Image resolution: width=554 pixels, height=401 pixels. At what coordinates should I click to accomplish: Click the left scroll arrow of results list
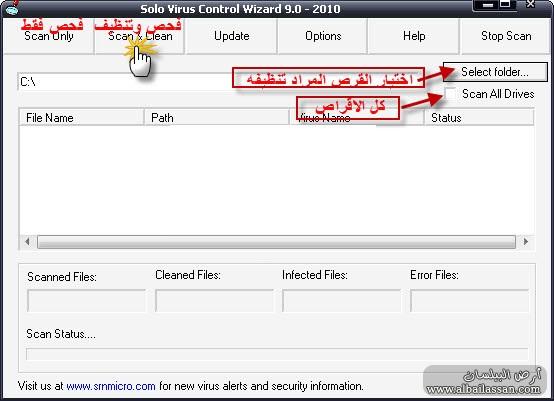[x=28, y=242]
